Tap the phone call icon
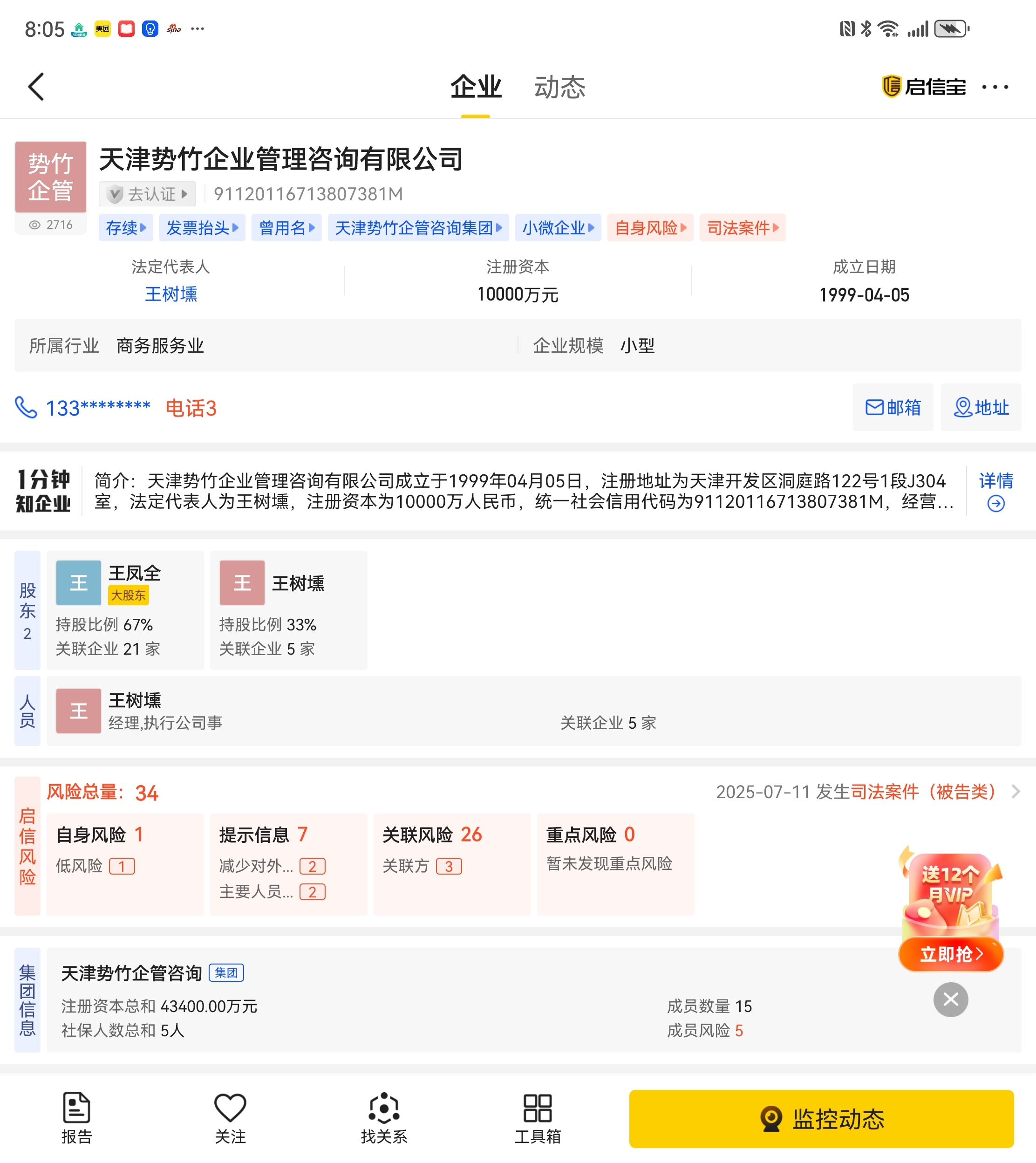This screenshot has width=1036, height=1163. coord(26,408)
